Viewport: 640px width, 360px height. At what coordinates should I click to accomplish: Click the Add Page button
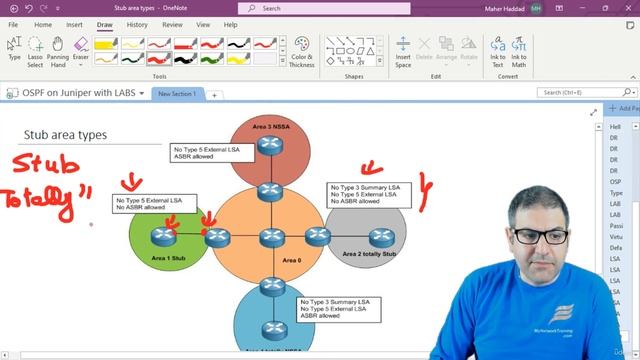pos(624,108)
